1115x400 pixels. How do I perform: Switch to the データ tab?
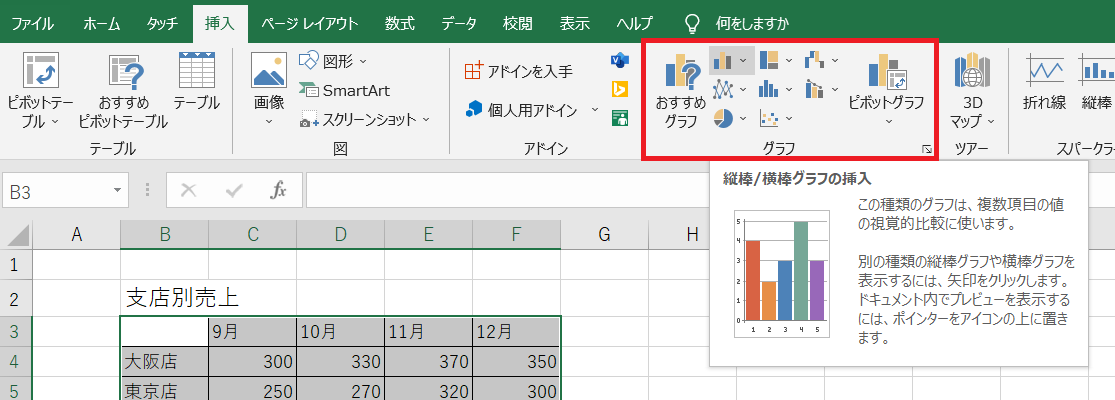click(x=459, y=23)
